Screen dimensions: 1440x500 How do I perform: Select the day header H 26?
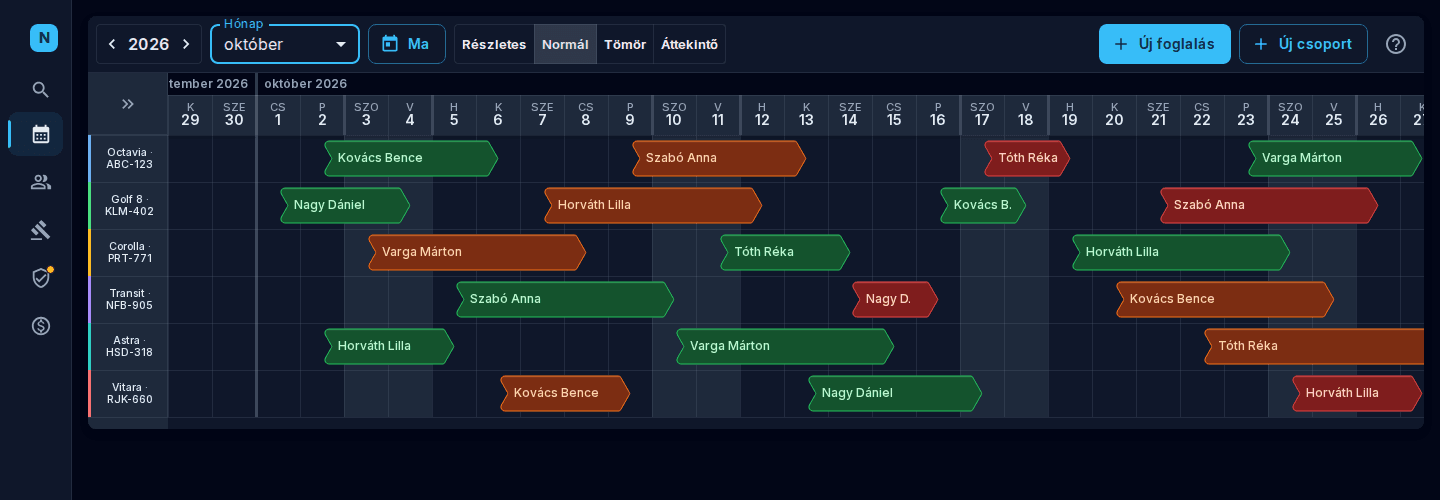click(x=1378, y=115)
